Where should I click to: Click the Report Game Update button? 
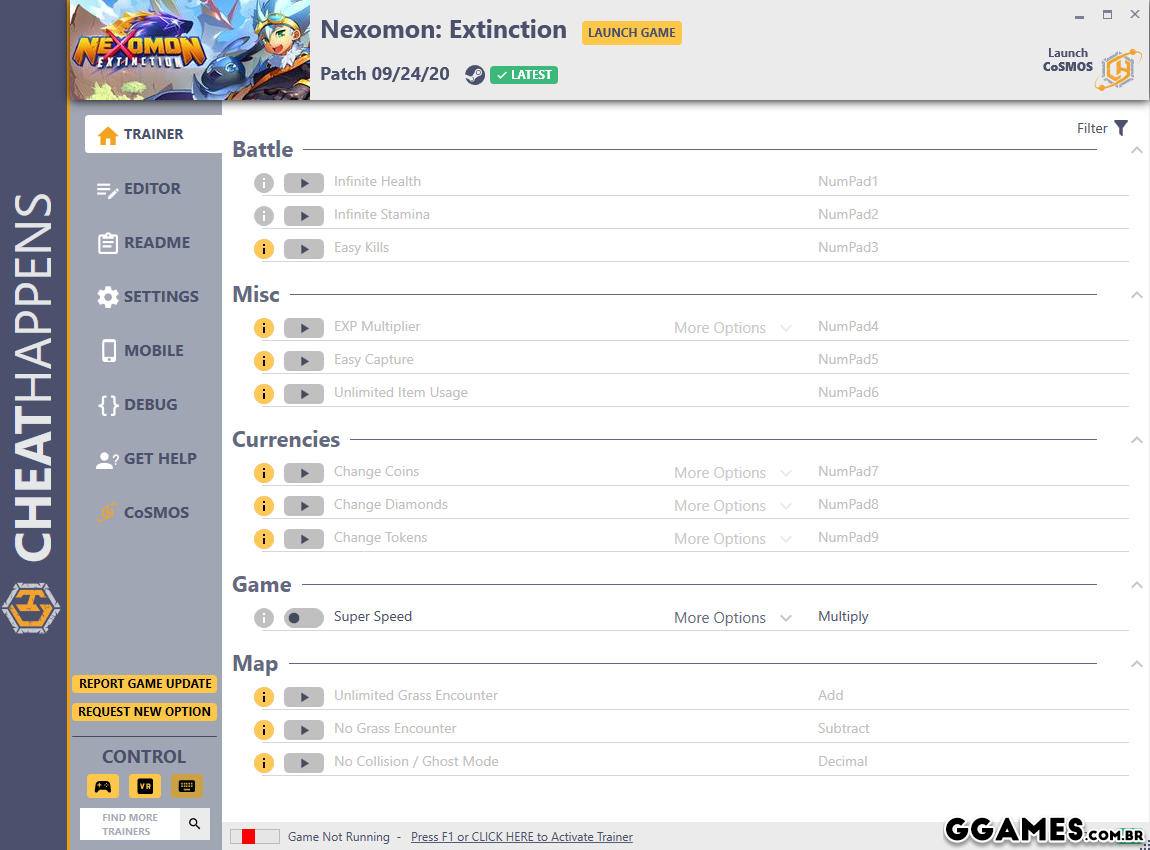coord(145,684)
